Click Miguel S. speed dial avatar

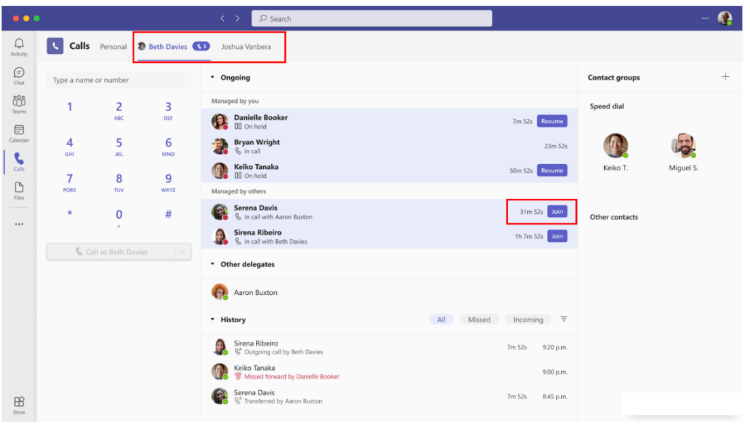pyautogui.click(x=683, y=145)
